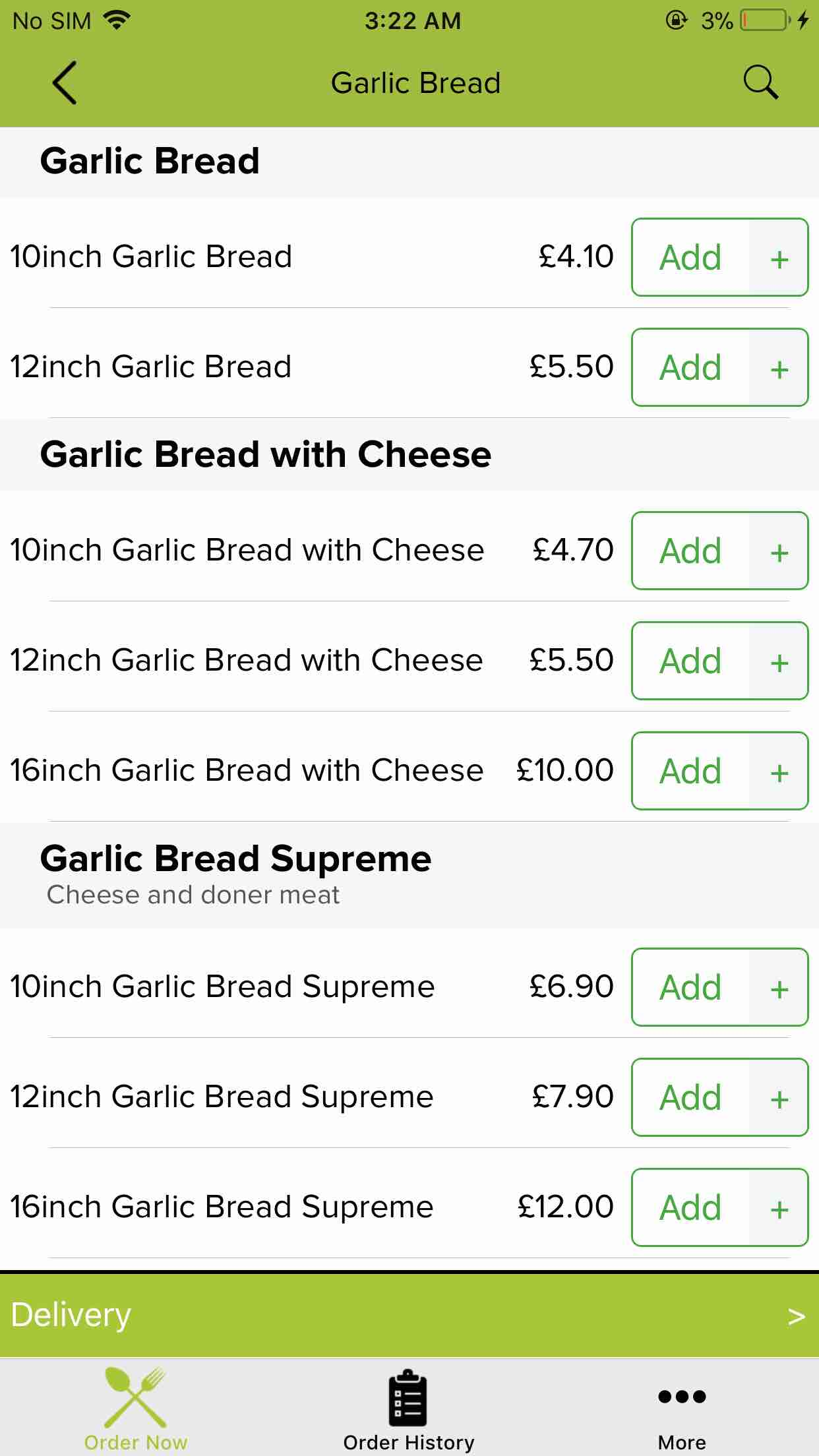
Task: Tap the back arrow icon
Action: 65,83
